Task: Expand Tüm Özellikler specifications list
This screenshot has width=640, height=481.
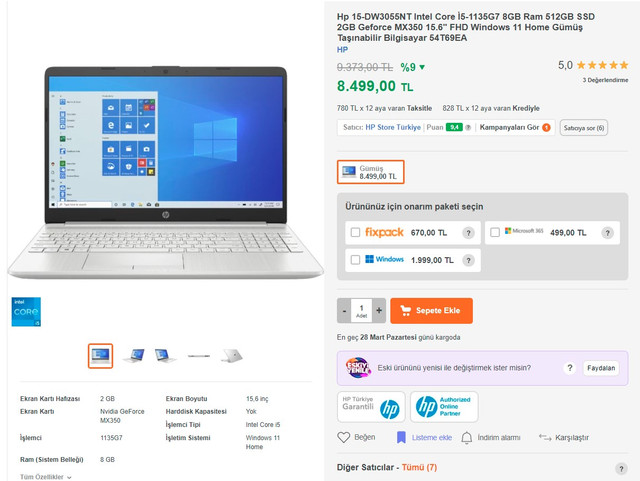Action: click(46, 477)
